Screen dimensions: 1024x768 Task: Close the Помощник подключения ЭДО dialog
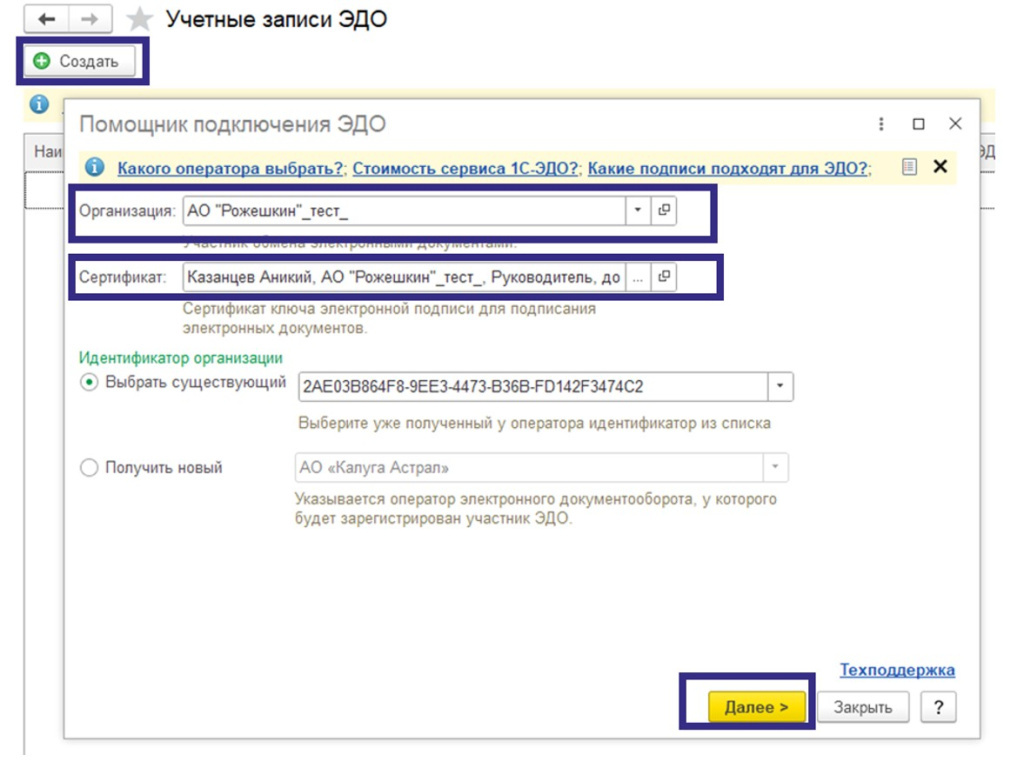pyautogui.click(x=955, y=123)
